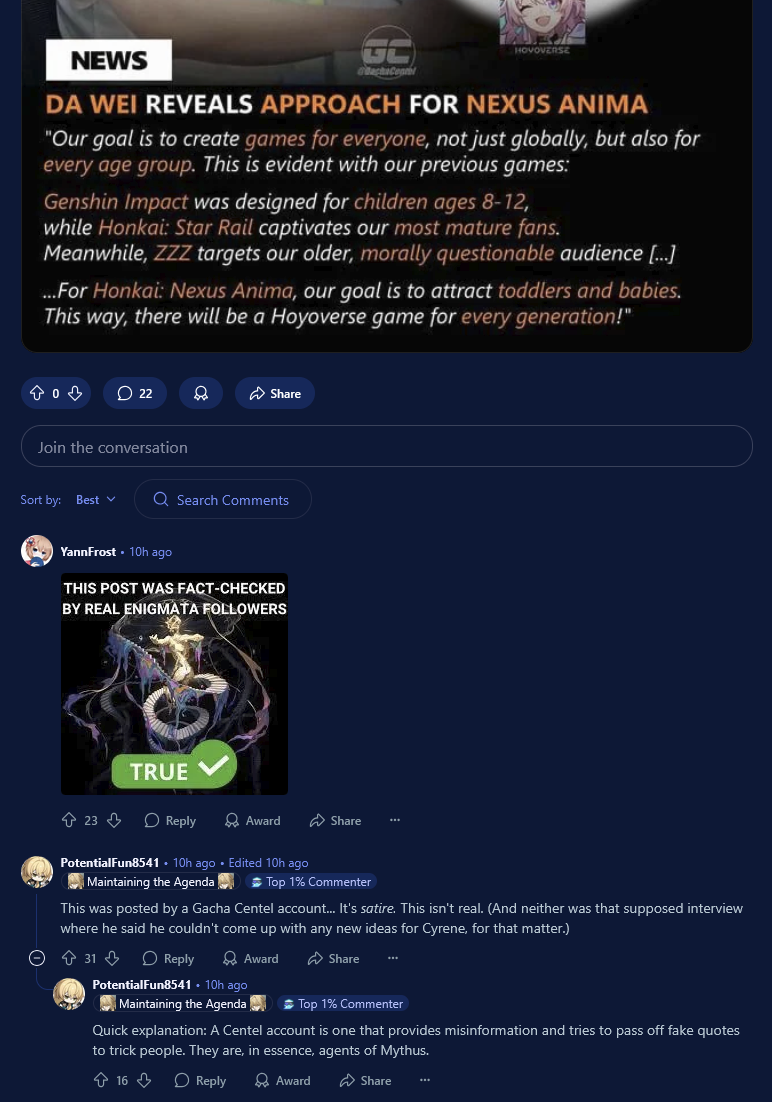Viewport: 772px width, 1102px height.
Task: Award the Quick explanation reply
Action: point(283,1080)
